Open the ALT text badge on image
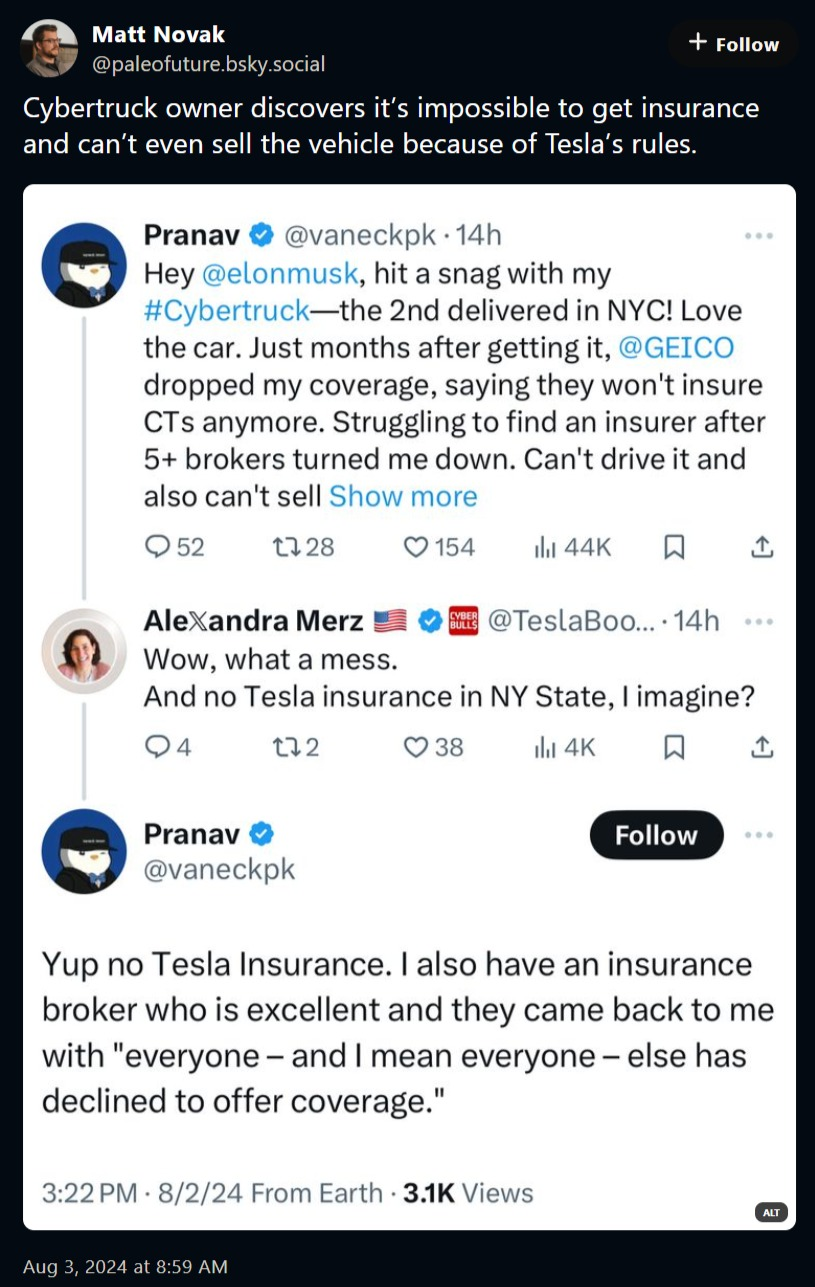Image resolution: width=815 pixels, height=1287 pixels. point(771,1212)
